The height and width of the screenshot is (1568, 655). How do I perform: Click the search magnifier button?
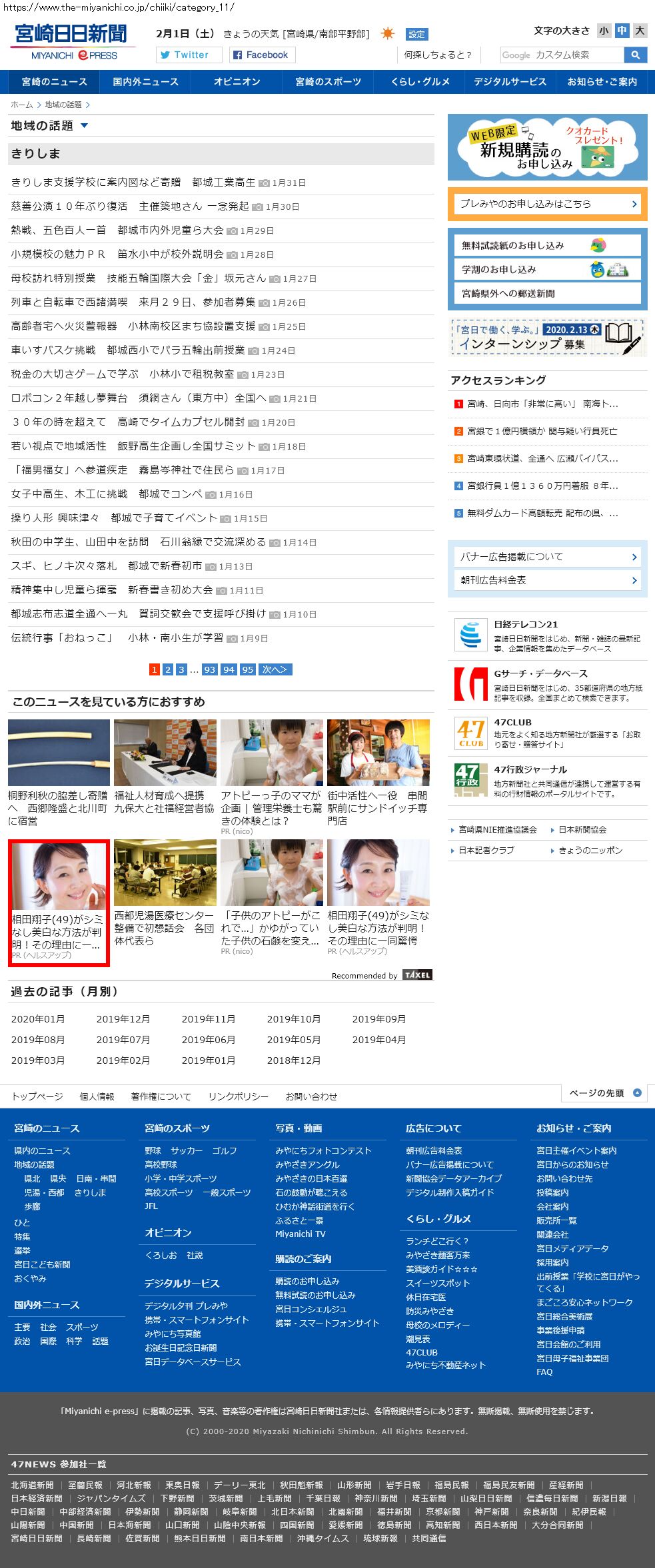[x=635, y=55]
